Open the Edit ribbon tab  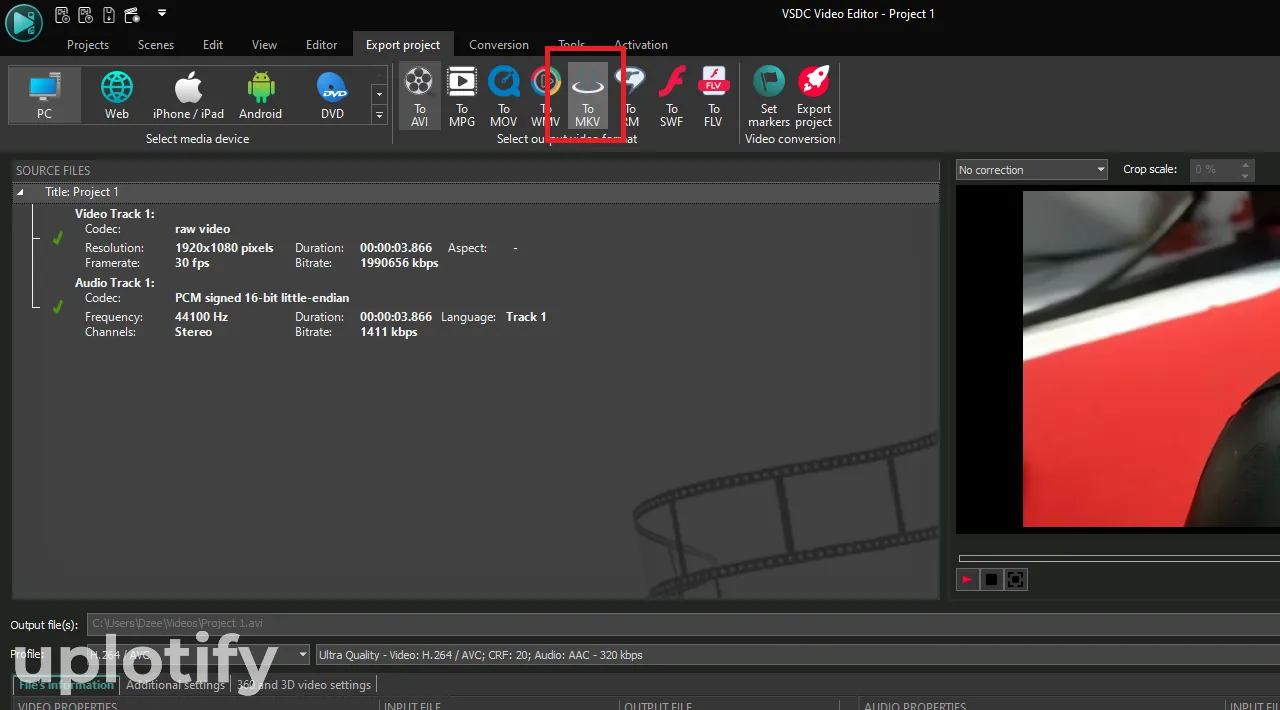click(x=213, y=45)
